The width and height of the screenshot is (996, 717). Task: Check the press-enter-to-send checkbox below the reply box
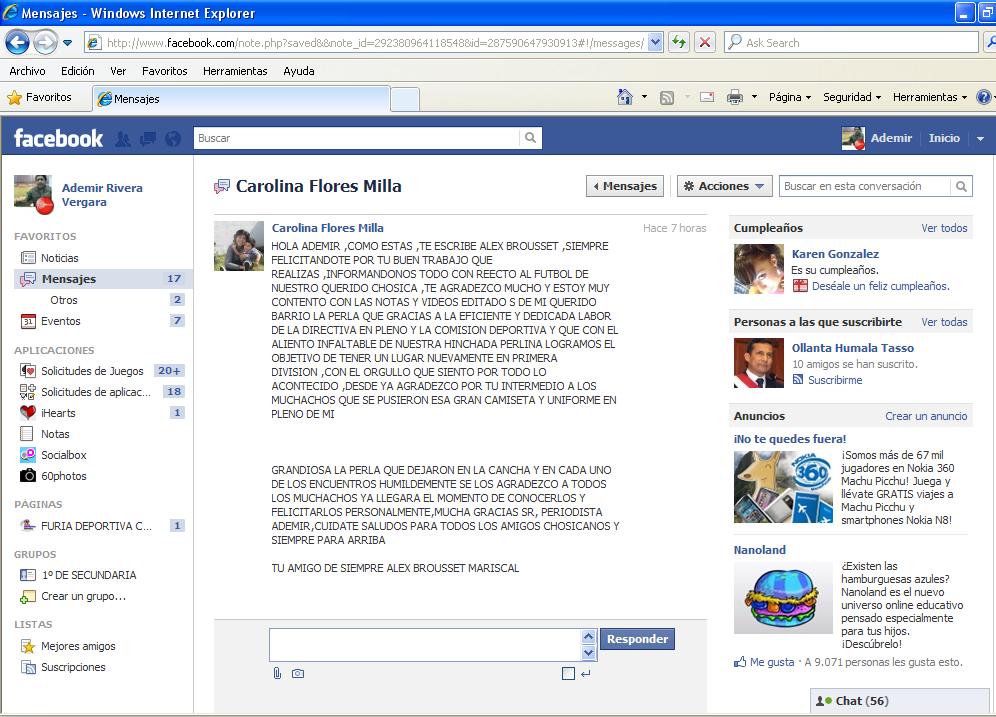[567, 673]
